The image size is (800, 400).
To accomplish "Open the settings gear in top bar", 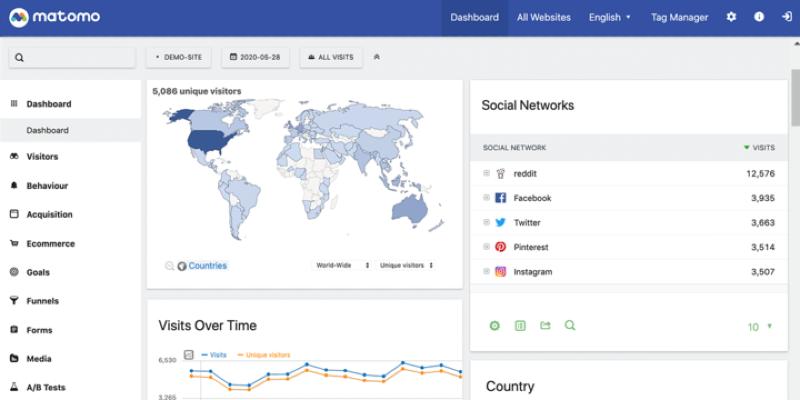I will click(x=731, y=17).
